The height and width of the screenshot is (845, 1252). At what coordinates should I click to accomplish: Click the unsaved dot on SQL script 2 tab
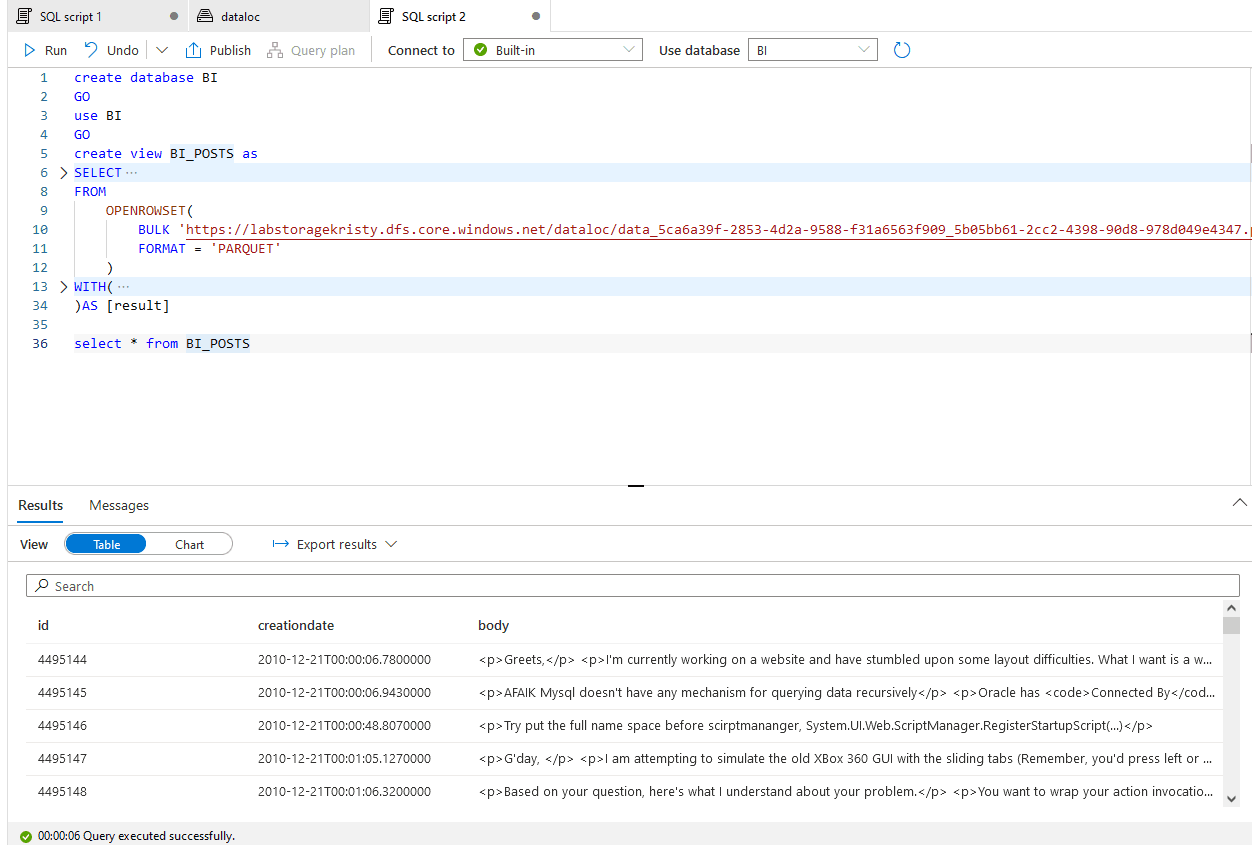tap(536, 17)
